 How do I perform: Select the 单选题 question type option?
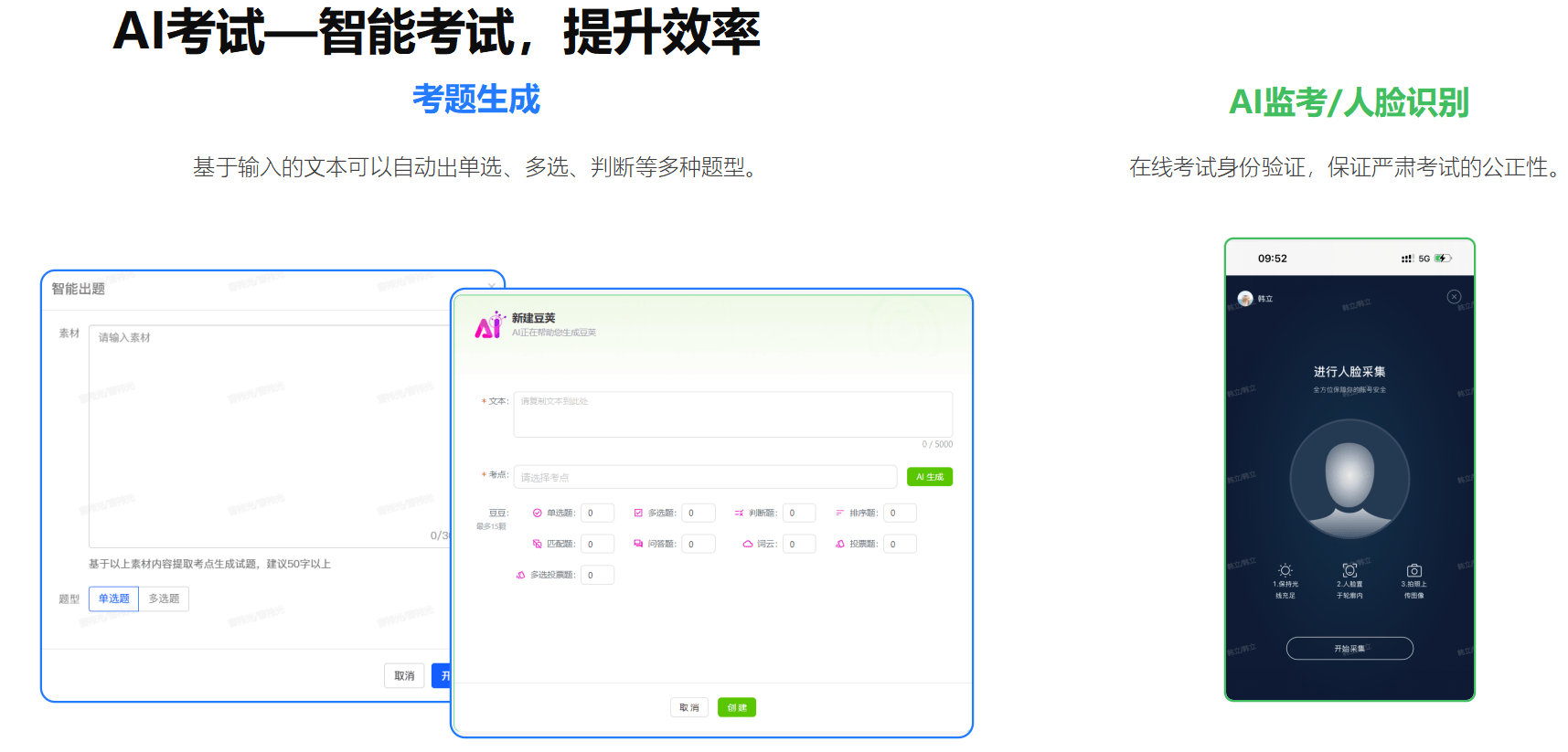113,599
